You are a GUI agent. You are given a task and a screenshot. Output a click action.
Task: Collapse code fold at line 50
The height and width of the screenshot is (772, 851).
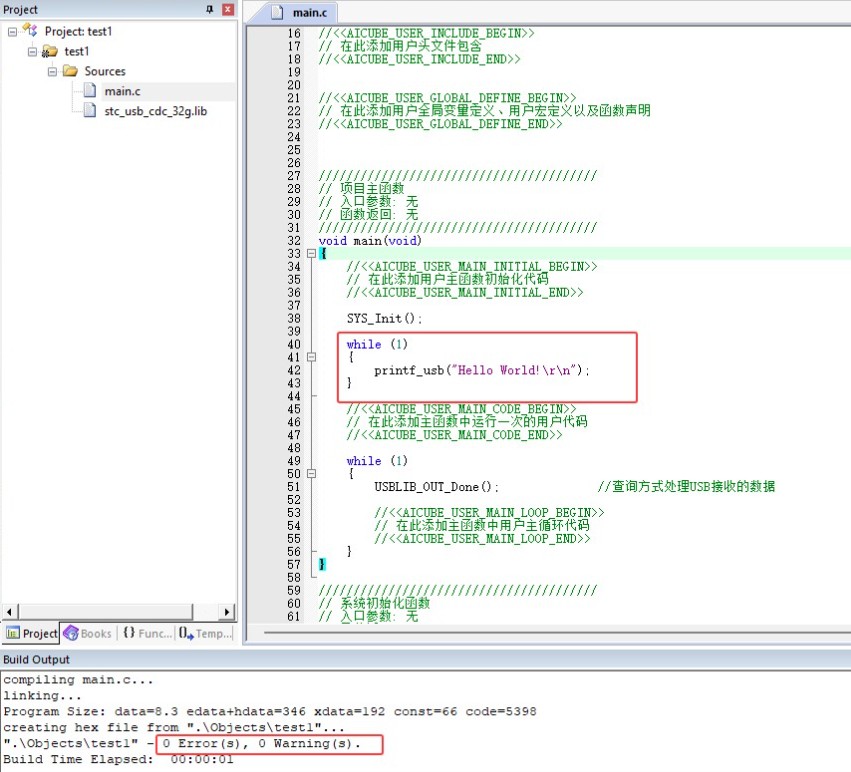coord(311,474)
